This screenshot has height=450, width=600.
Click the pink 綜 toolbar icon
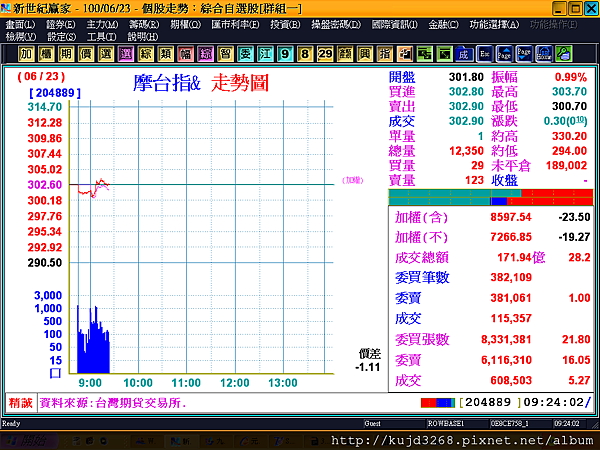click(205, 54)
